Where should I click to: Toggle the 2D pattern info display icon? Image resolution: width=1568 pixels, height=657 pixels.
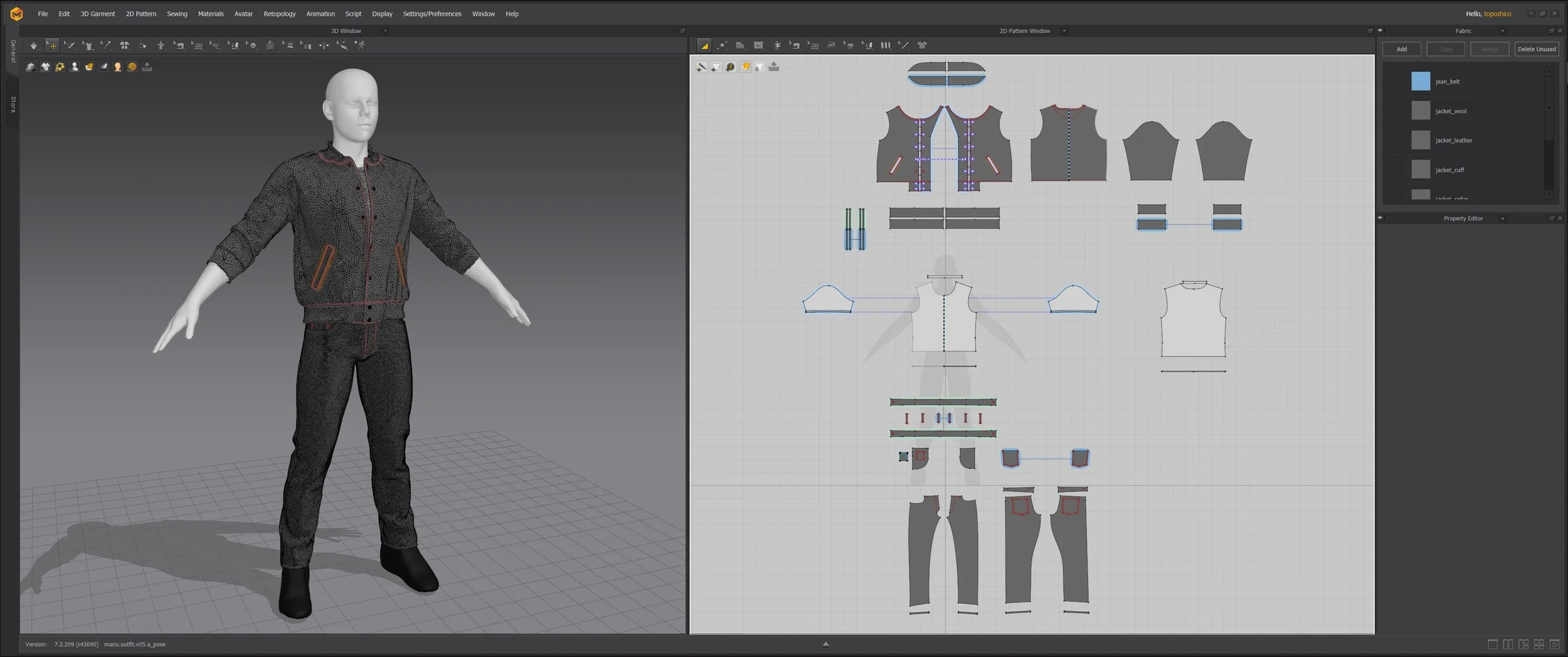click(x=731, y=67)
